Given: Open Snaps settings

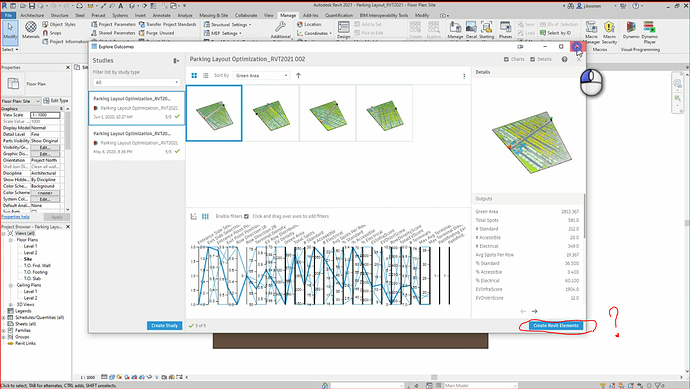Looking at the screenshot, I should pyautogui.click(x=52, y=33).
